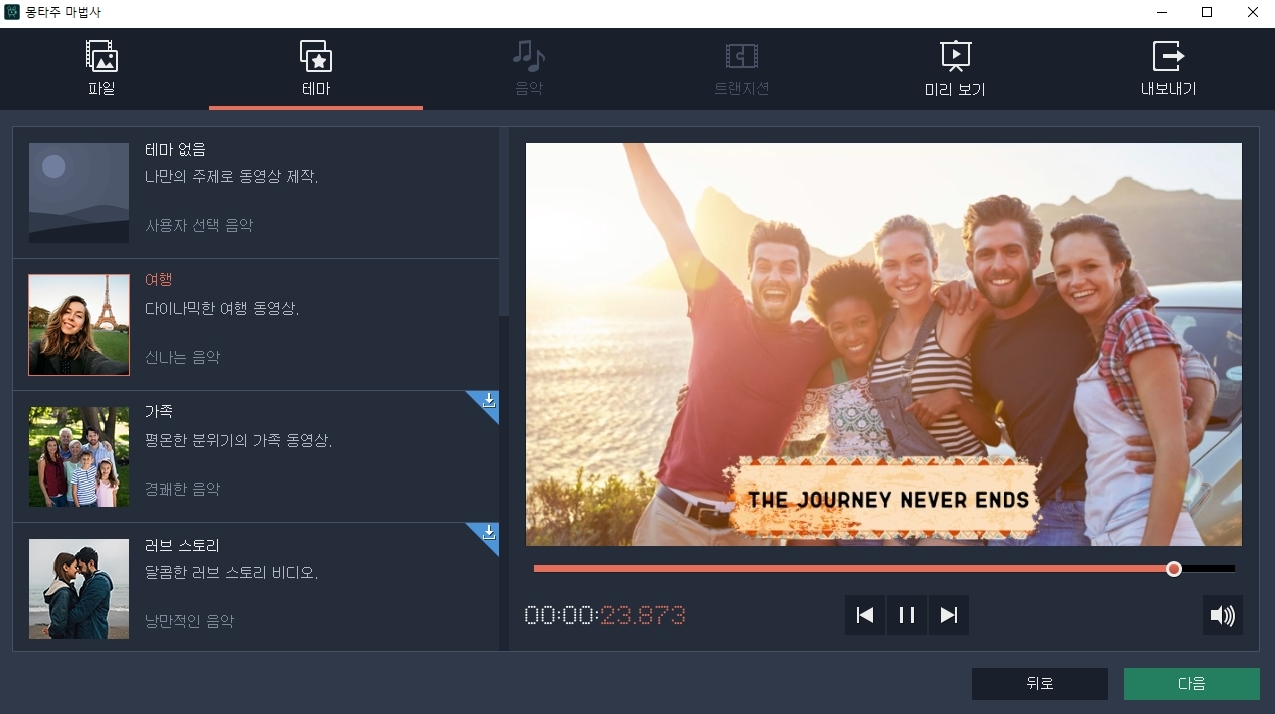
Task: Click the 테마 없음 title text
Action: pyautogui.click(x=175, y=150)
